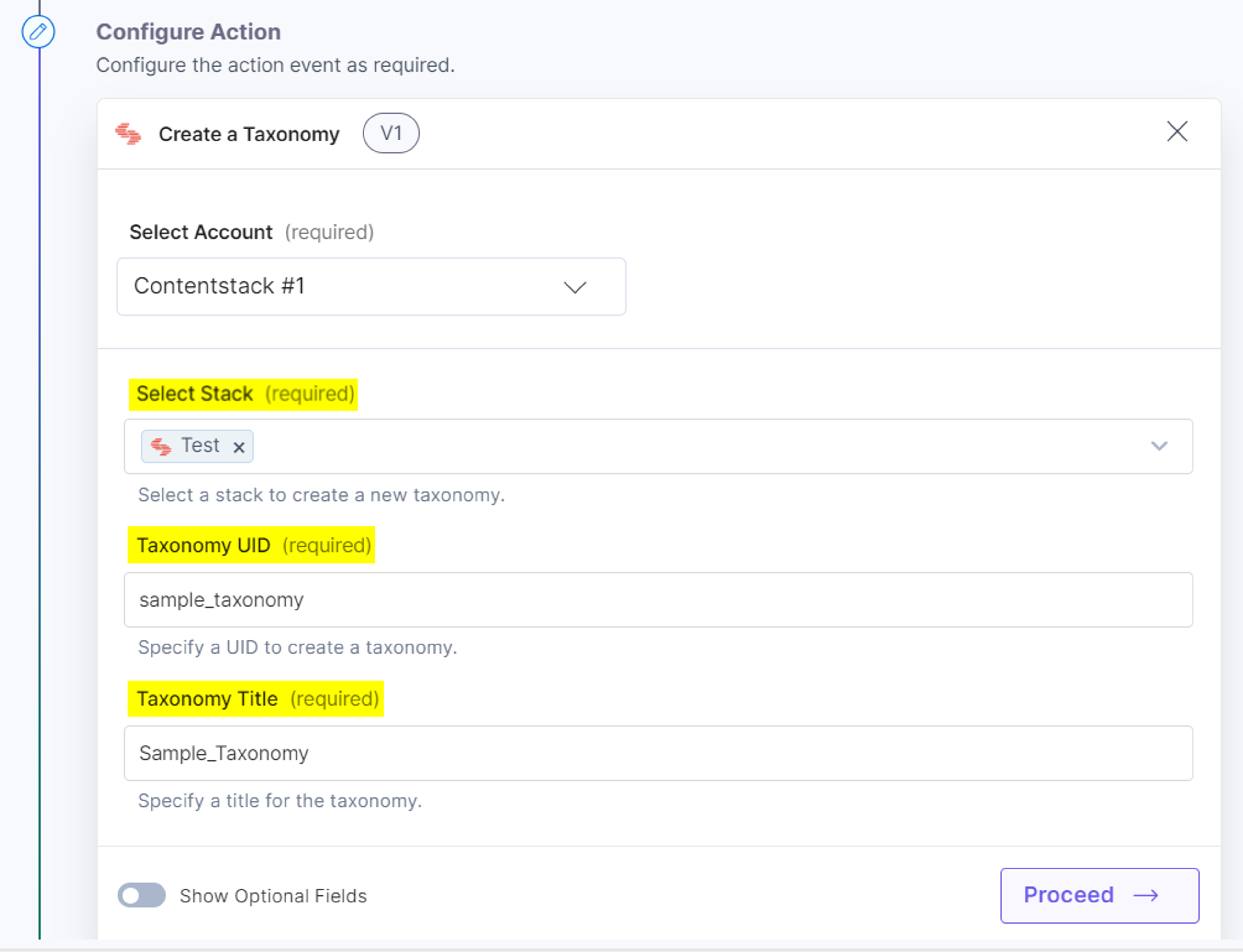The height and width of the screenshot is (952, 1243).
Task: Click the Create a Taxonomy title text
Action: coord(249,134)
